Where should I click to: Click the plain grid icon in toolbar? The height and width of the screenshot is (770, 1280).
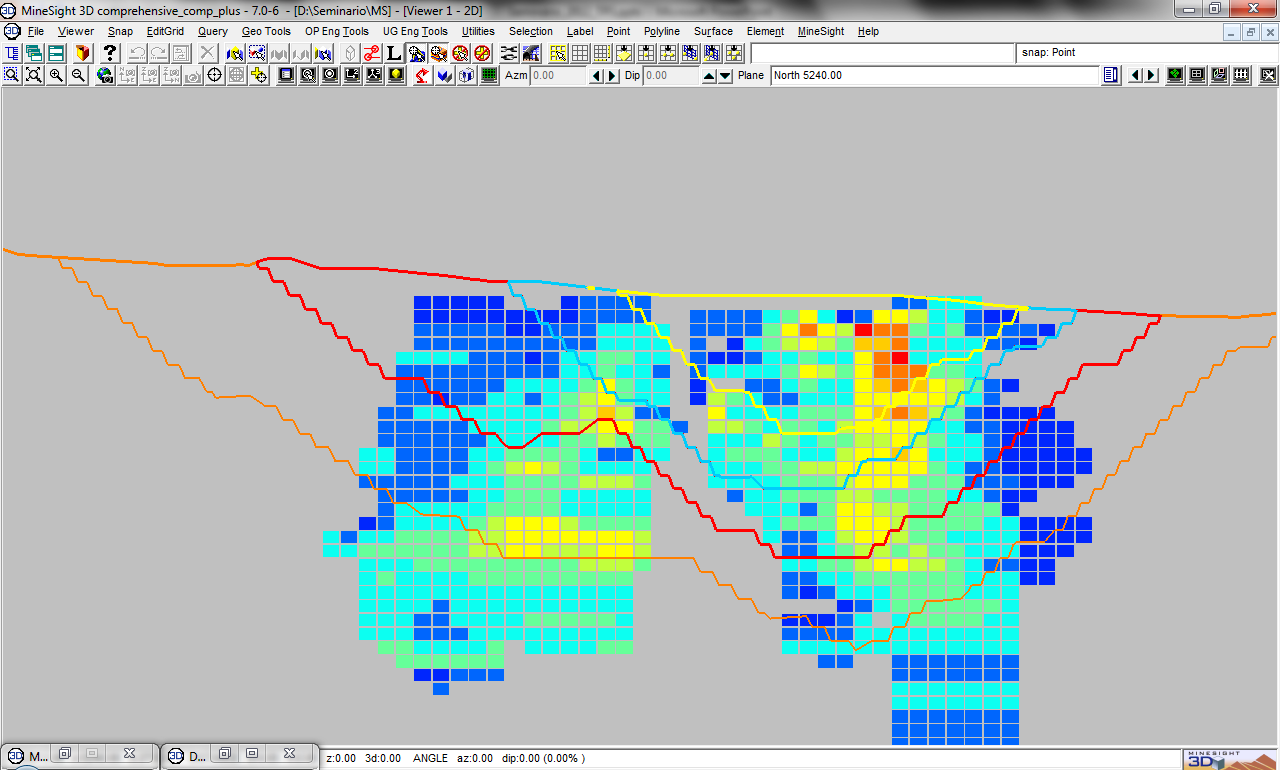[580, 53]
